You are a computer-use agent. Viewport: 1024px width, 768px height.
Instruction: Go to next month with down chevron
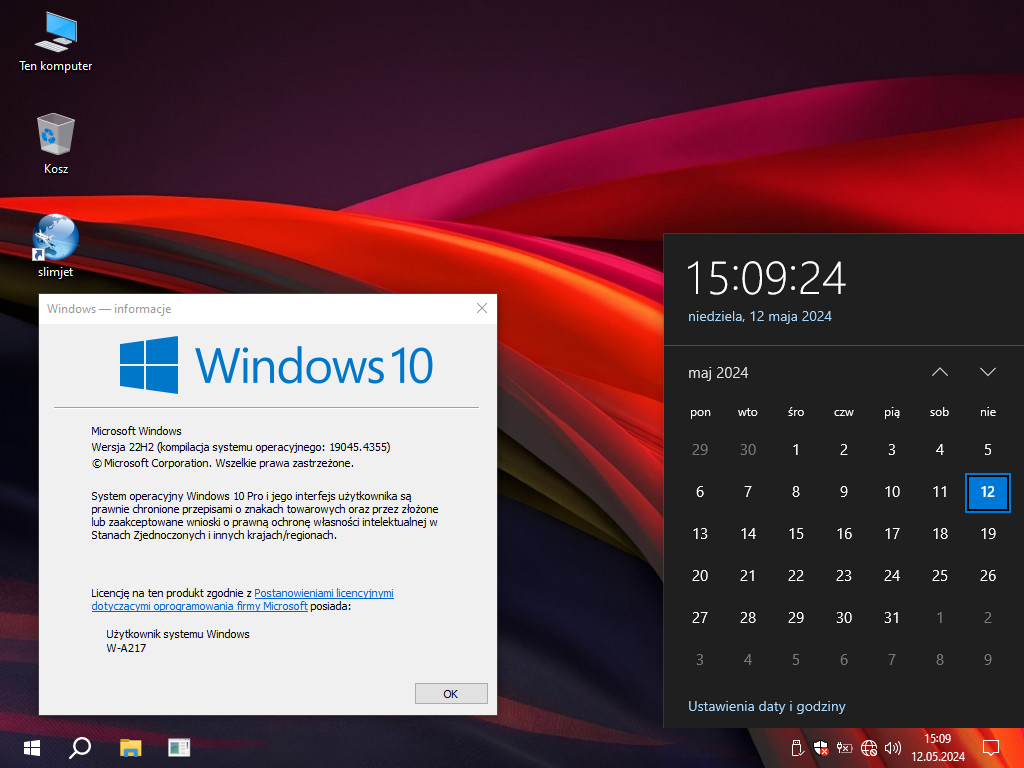tap(988, 372)
